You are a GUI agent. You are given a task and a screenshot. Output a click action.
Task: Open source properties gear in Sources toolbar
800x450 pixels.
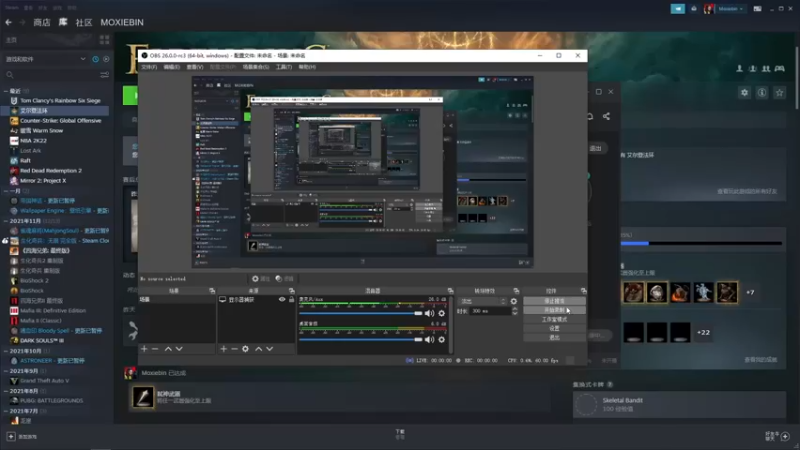[245, 349]
